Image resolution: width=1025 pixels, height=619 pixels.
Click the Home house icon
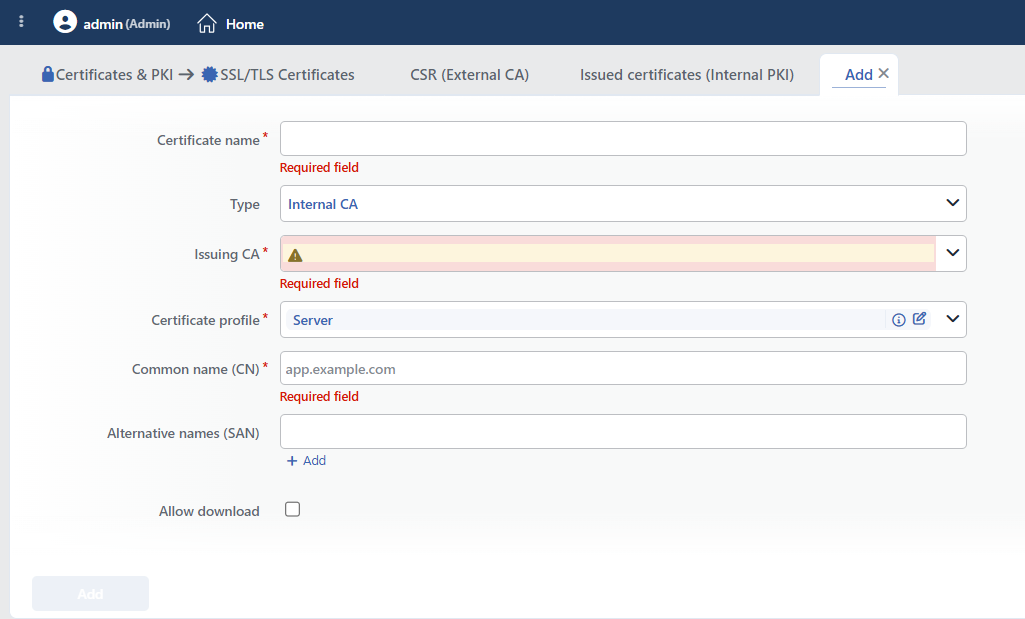pyautogui.click(x=207, y=24)
